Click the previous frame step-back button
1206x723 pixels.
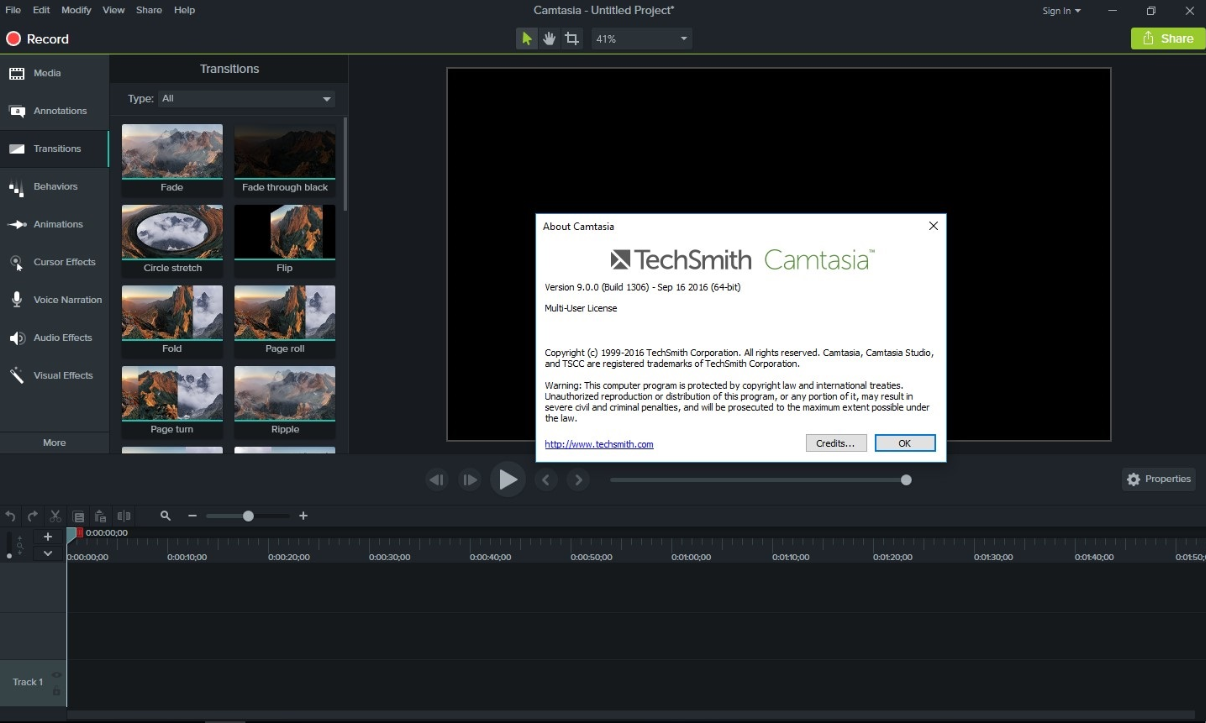(x=437, y=480)
